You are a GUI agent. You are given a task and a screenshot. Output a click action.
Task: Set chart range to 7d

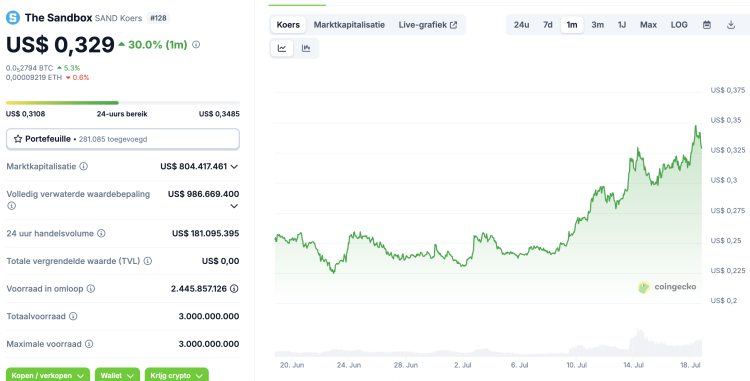(548, 25)
